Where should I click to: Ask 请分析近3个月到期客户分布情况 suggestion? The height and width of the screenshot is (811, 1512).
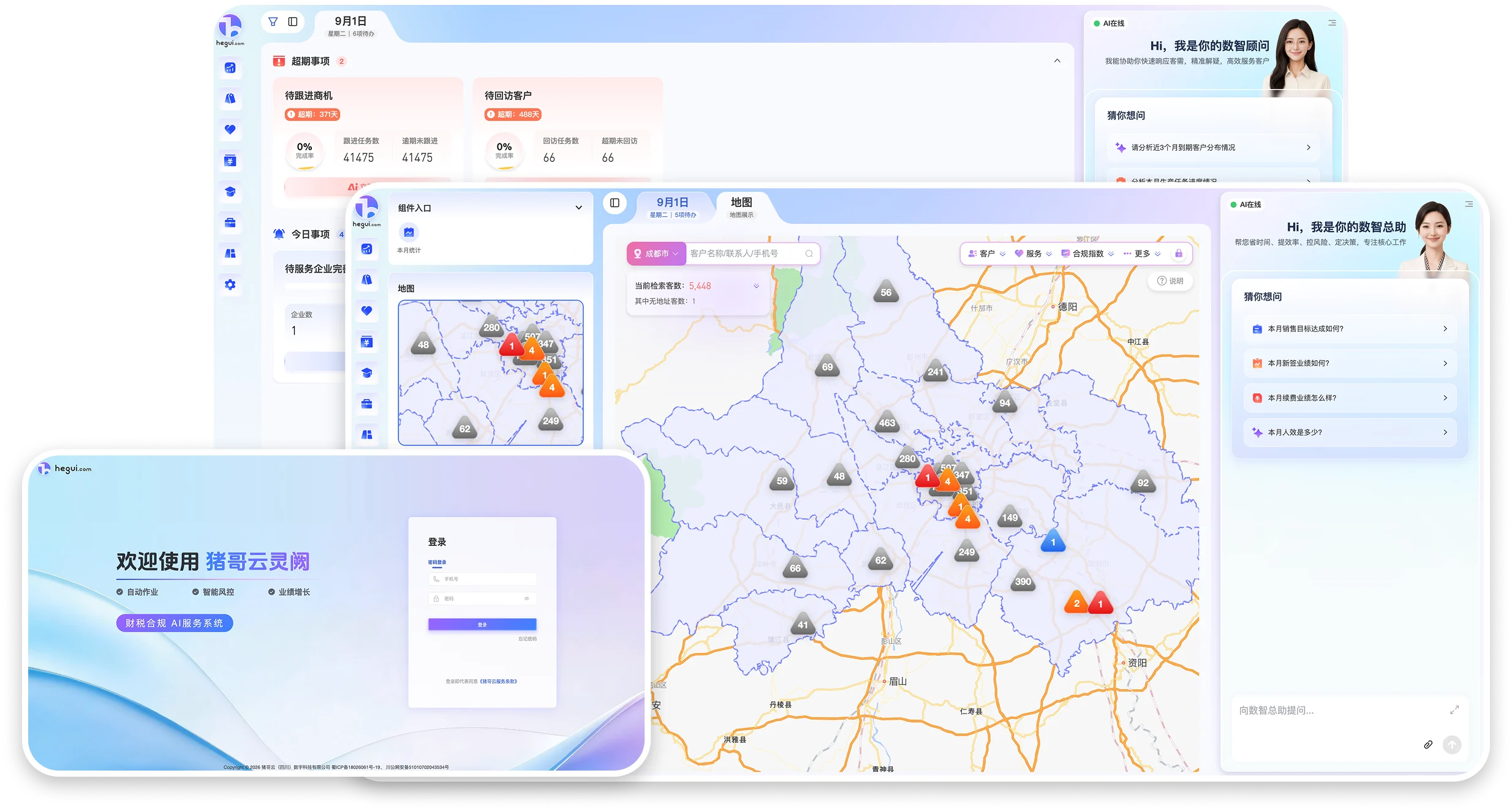pos(1213,148)
